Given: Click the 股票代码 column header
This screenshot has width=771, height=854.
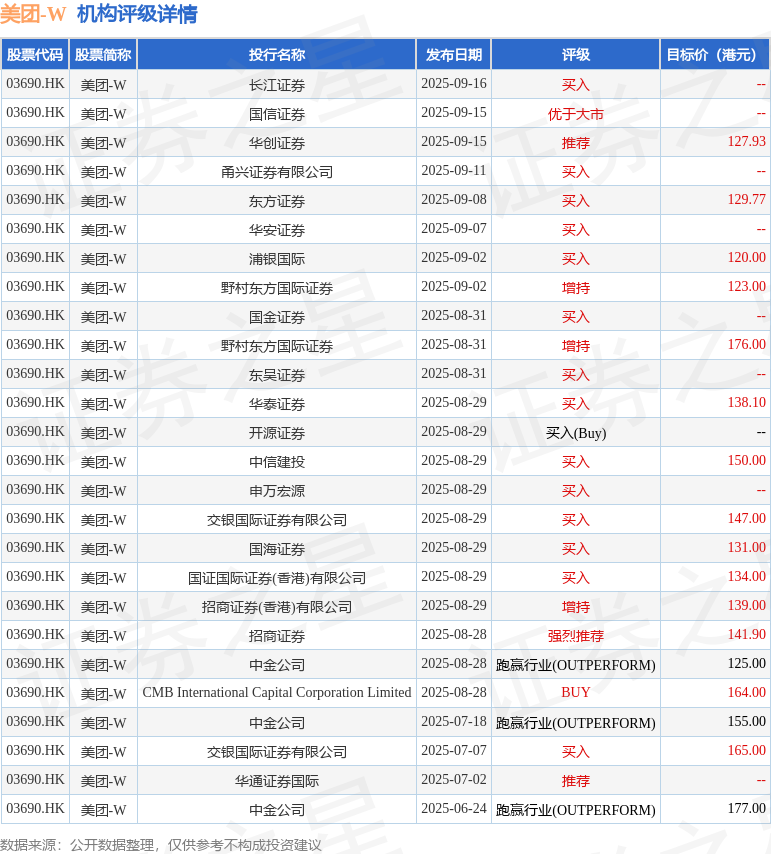Looking at the screenshot, I should click(x=35, y=54).
